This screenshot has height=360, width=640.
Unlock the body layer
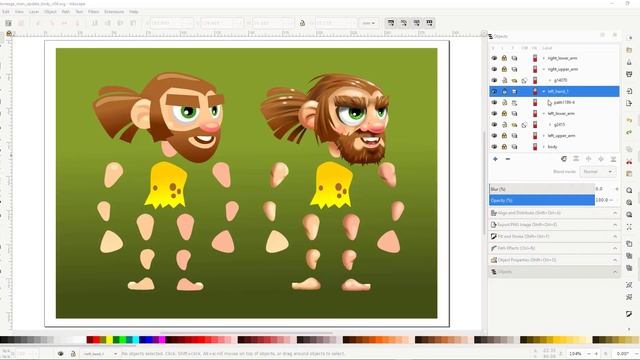504,147
